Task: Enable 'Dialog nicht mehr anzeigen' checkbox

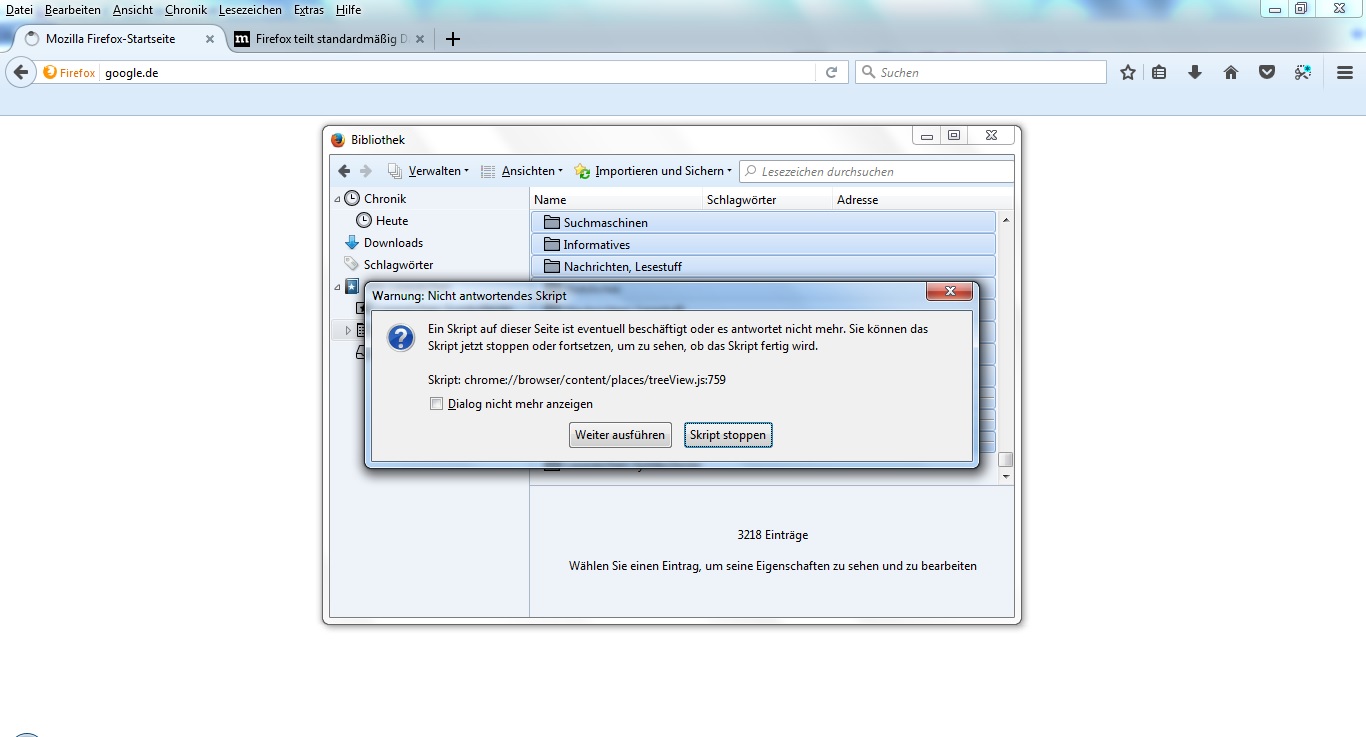Action: [x=436, y=404]
